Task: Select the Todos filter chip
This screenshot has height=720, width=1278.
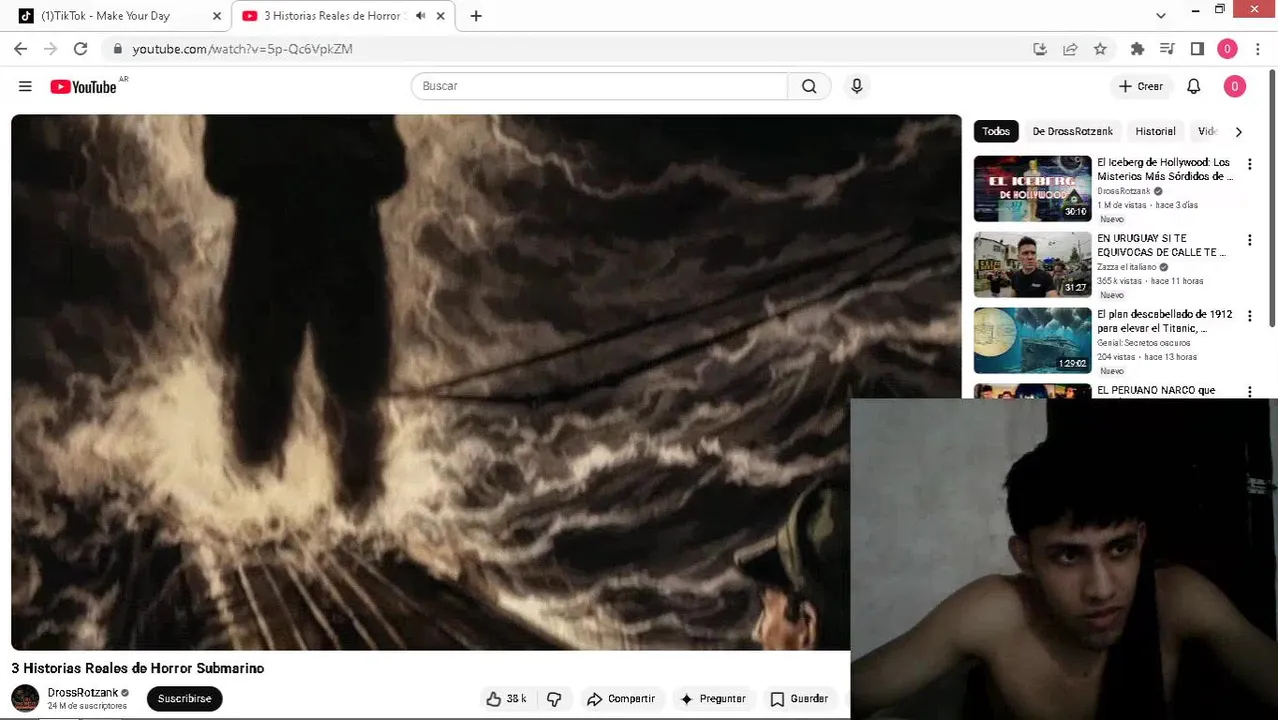Action: click(996, 131)
